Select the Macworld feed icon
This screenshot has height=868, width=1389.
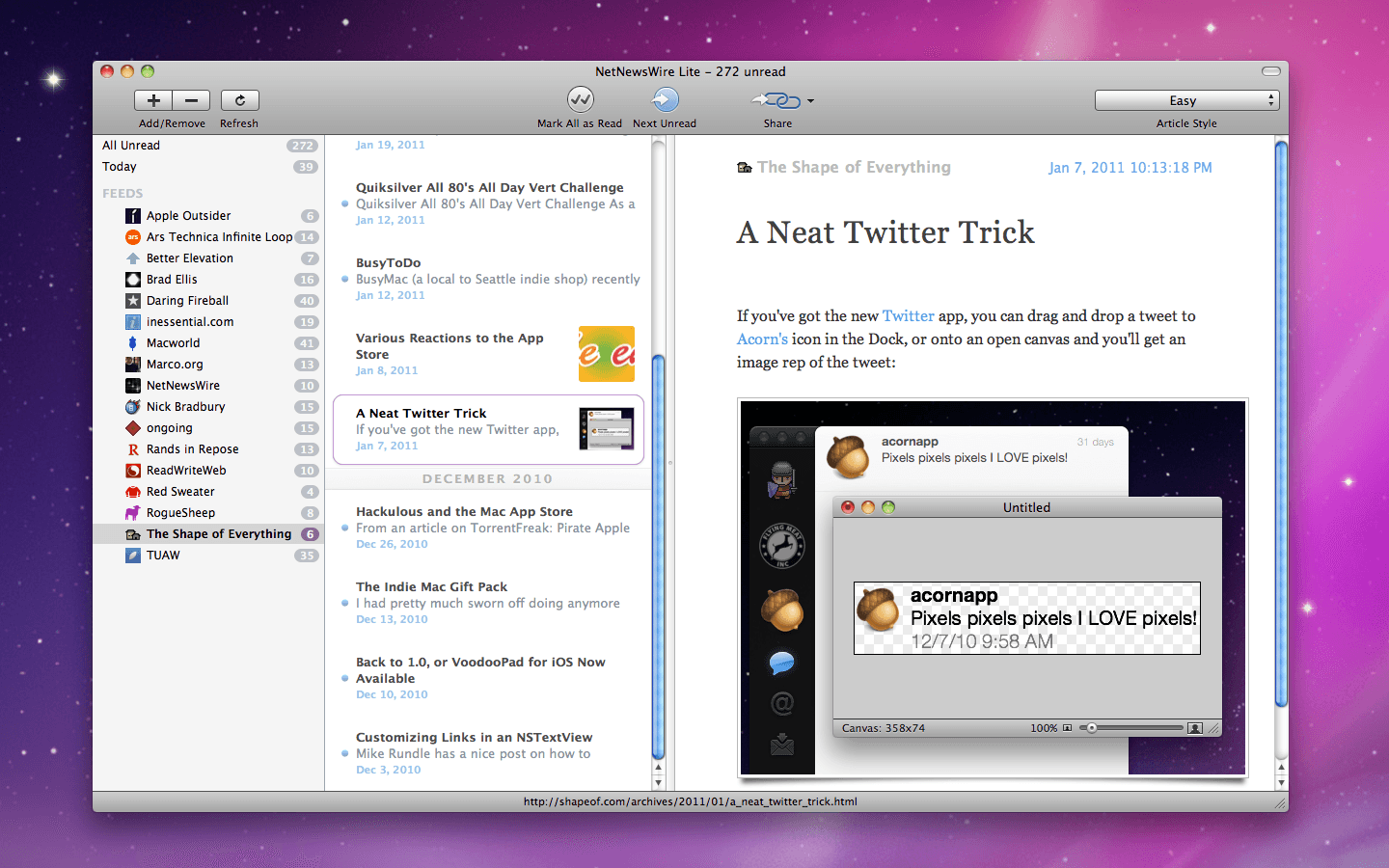click(x=133, y=343)
